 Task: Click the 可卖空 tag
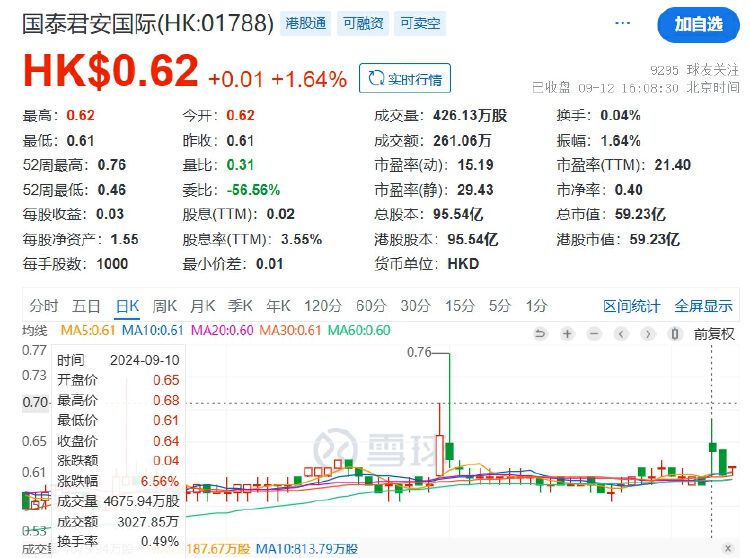coord(420,23)
